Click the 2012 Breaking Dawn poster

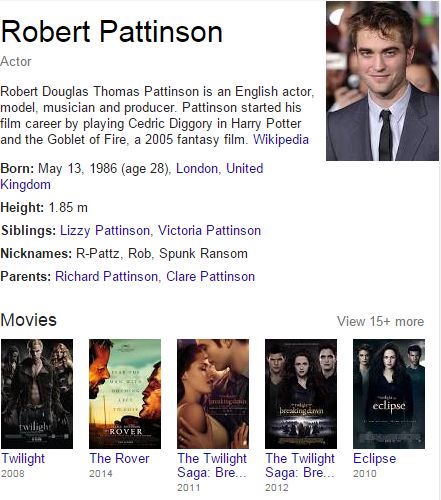[301, 394]
